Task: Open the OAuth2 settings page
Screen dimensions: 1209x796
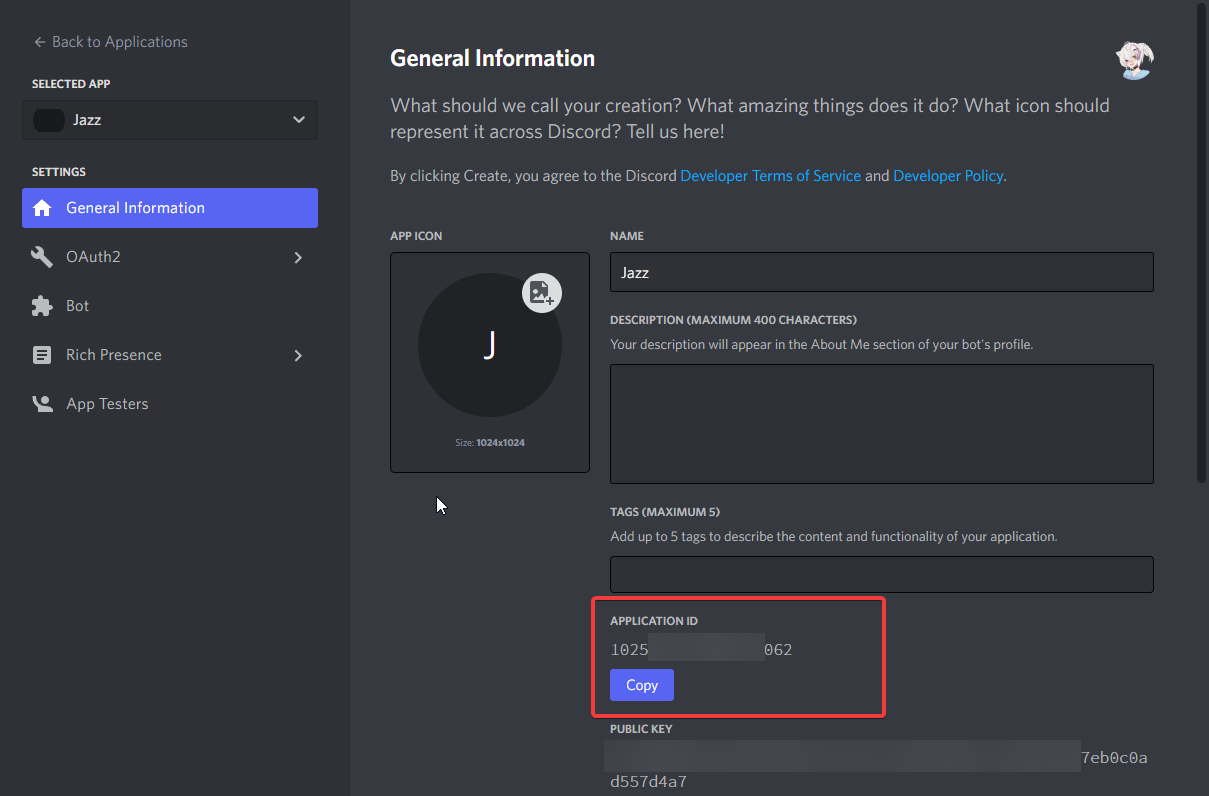Action: coord(170,257)
